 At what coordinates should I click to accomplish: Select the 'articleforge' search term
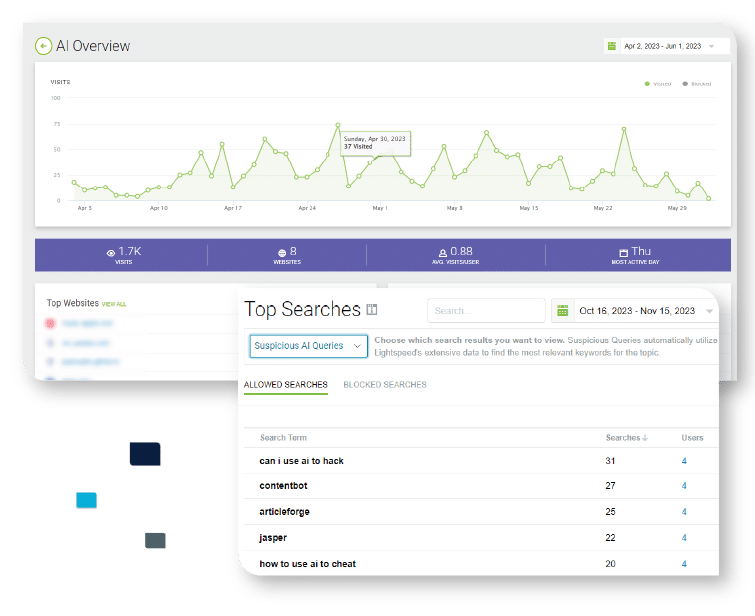(284, 512)
